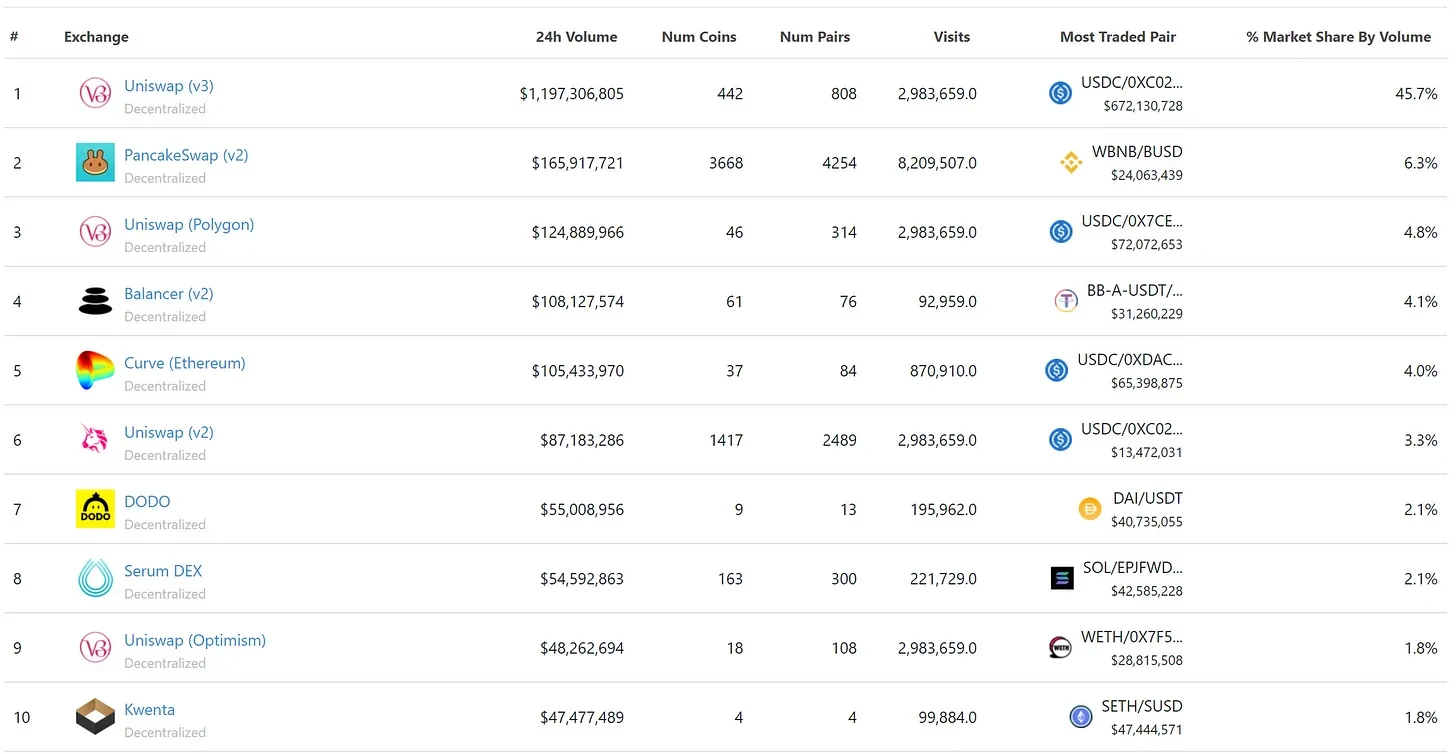Image resolution: width=1456 pixels, height=754 pixels.
Task: Click the WETH icon beside WETH/0X7F5...
Action: (x=1060, y=647)
